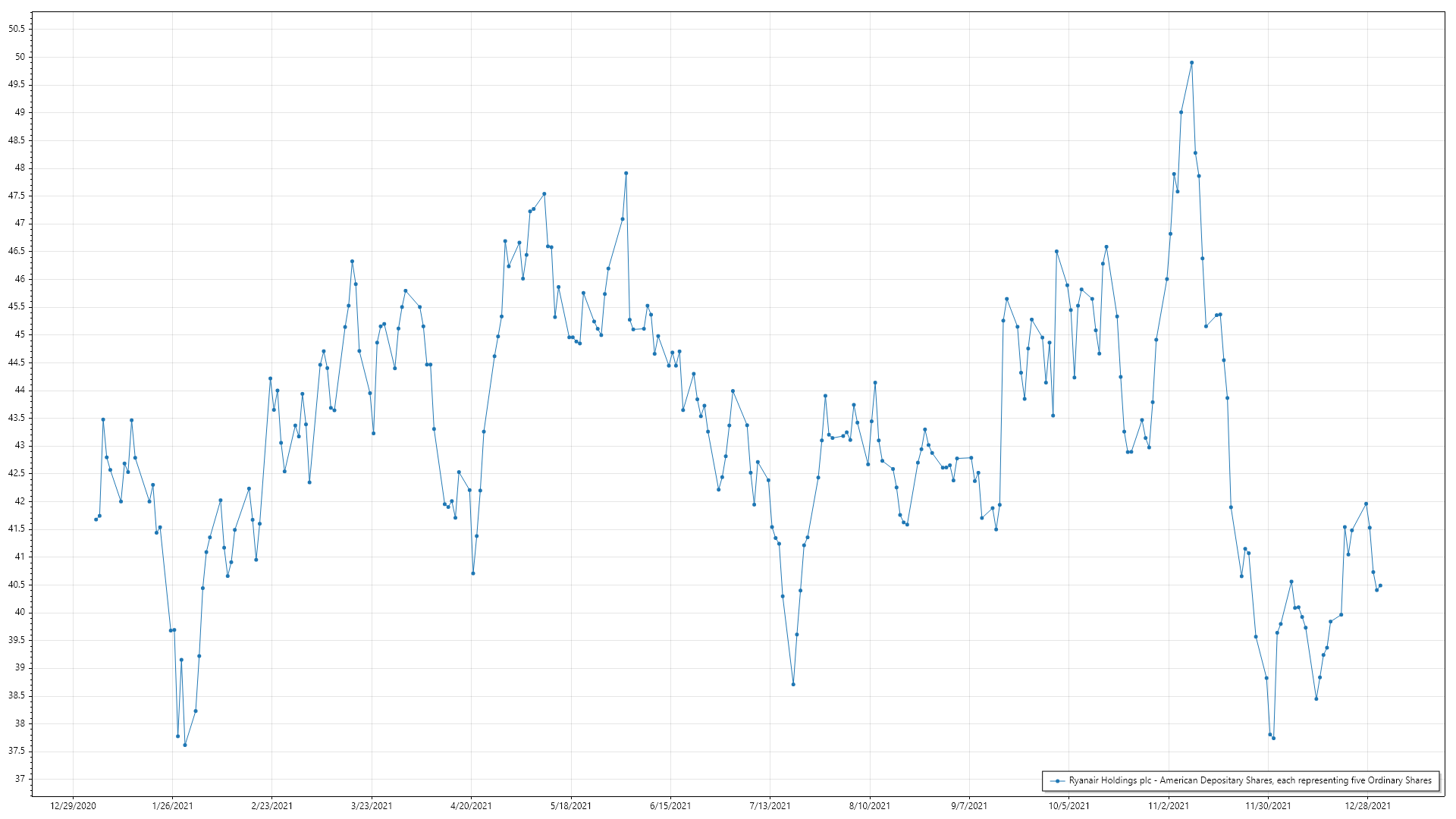Click the 9/7/2021 x-axis date label

coord(969,805)
